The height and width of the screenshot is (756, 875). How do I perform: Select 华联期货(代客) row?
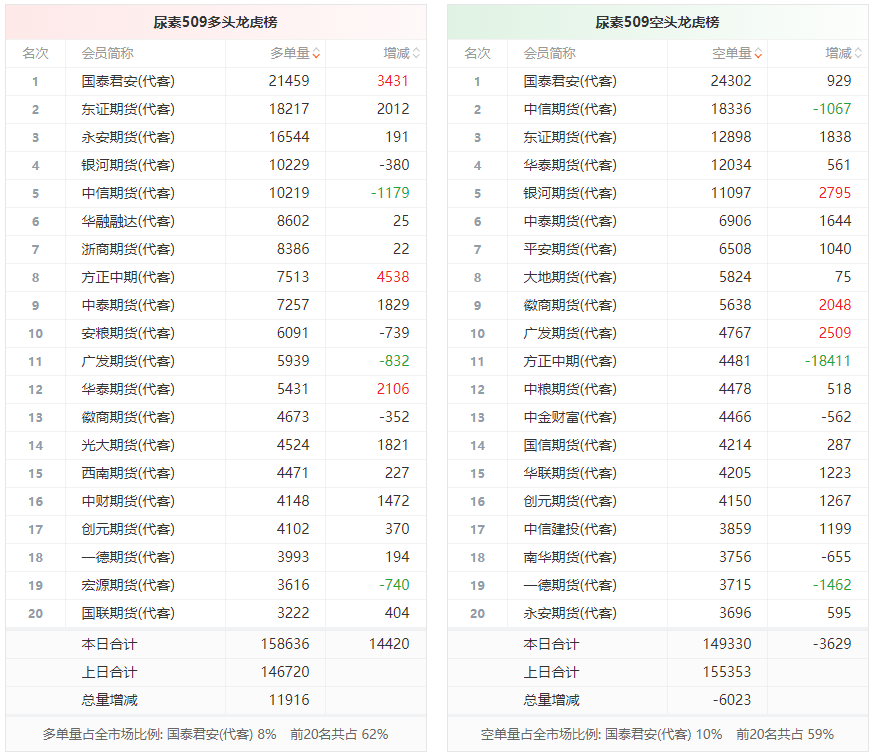[x=658, y=473]
